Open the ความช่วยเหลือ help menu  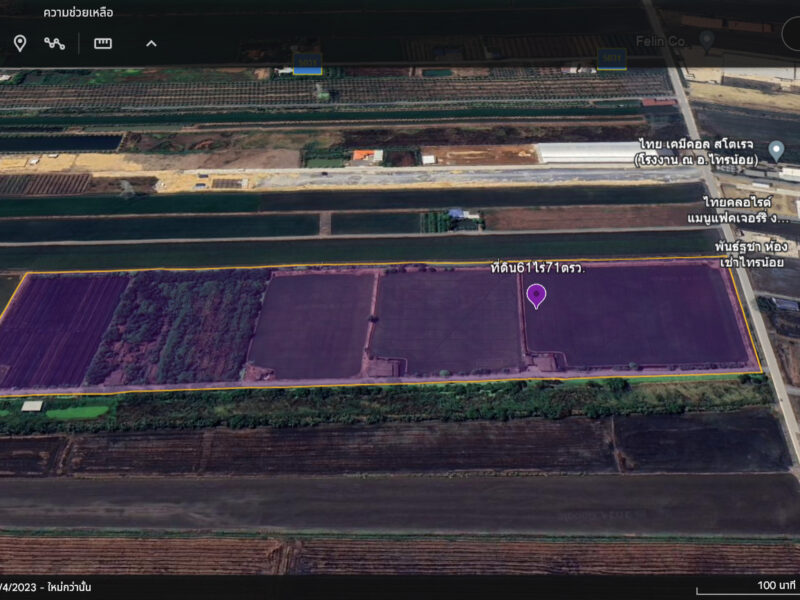point(78,12)
